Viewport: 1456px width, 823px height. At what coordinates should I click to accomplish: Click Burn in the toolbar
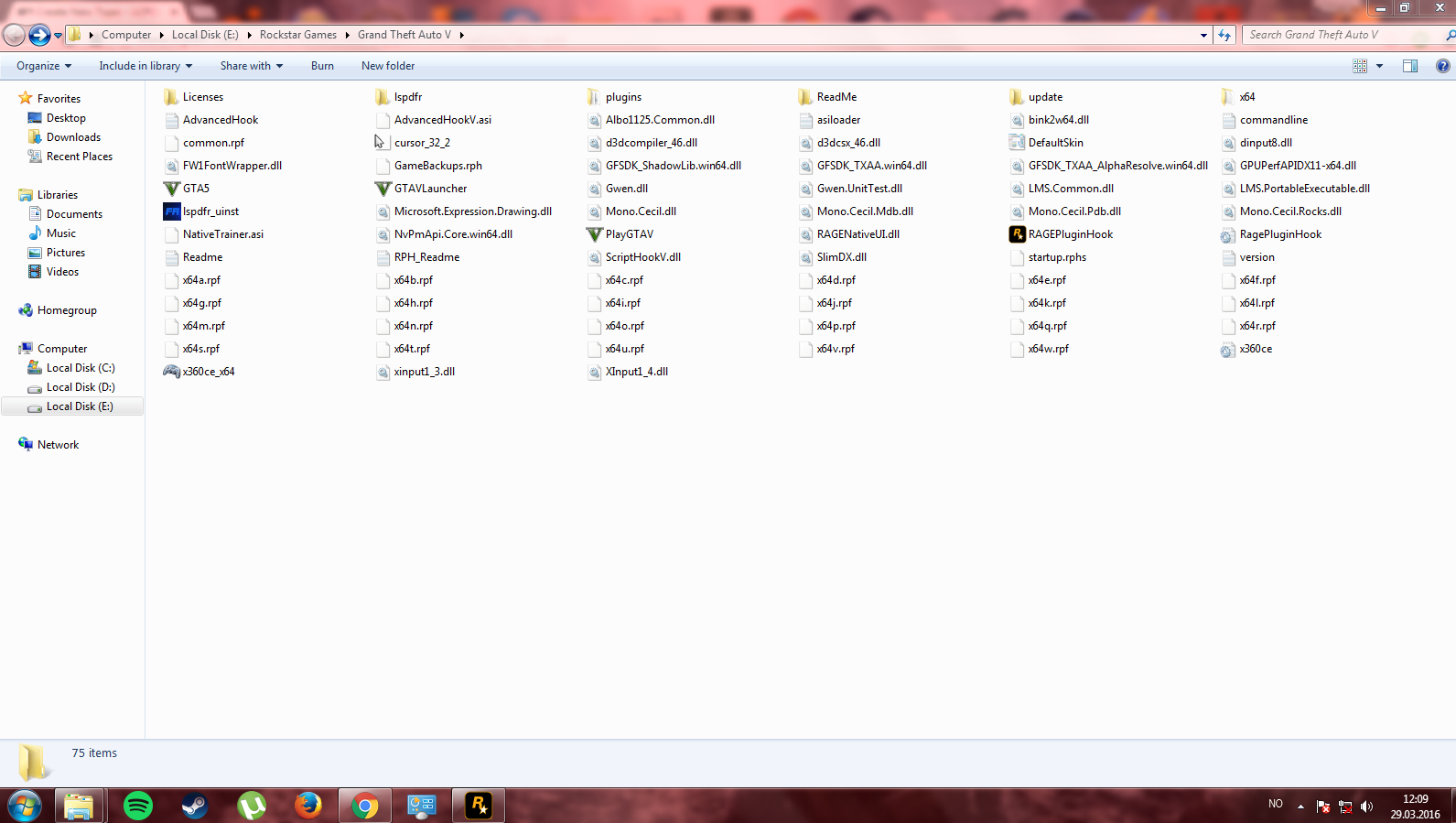coord(322,66)
